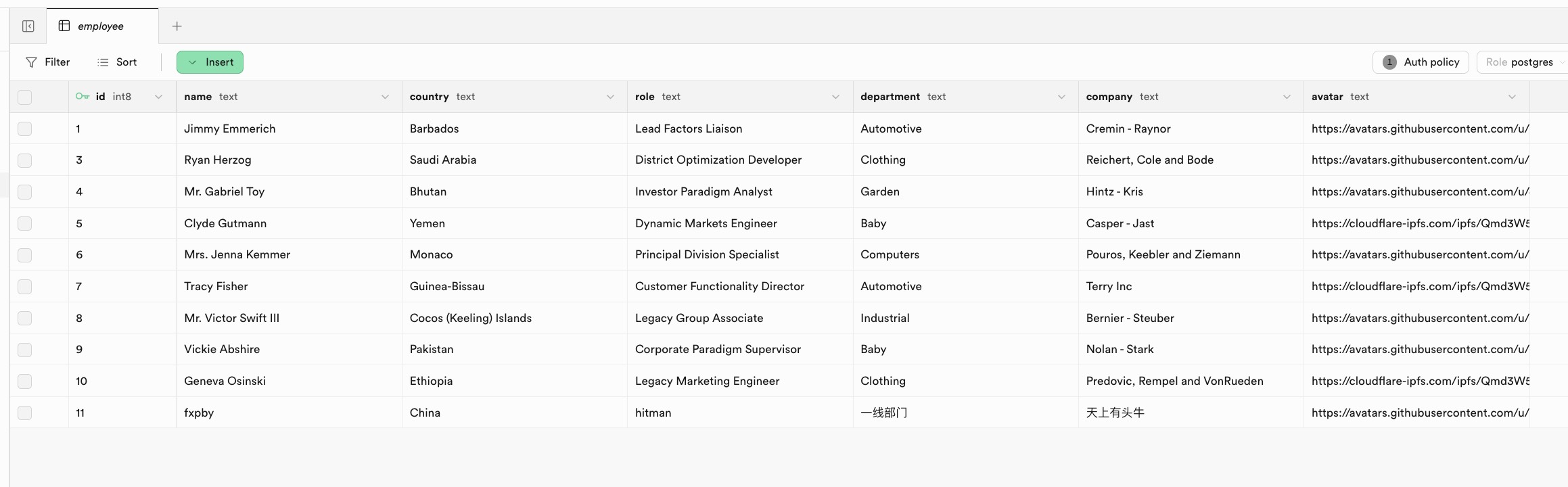
Task: Collapse the sidebar panel icon
Action: tap(28, 26)
